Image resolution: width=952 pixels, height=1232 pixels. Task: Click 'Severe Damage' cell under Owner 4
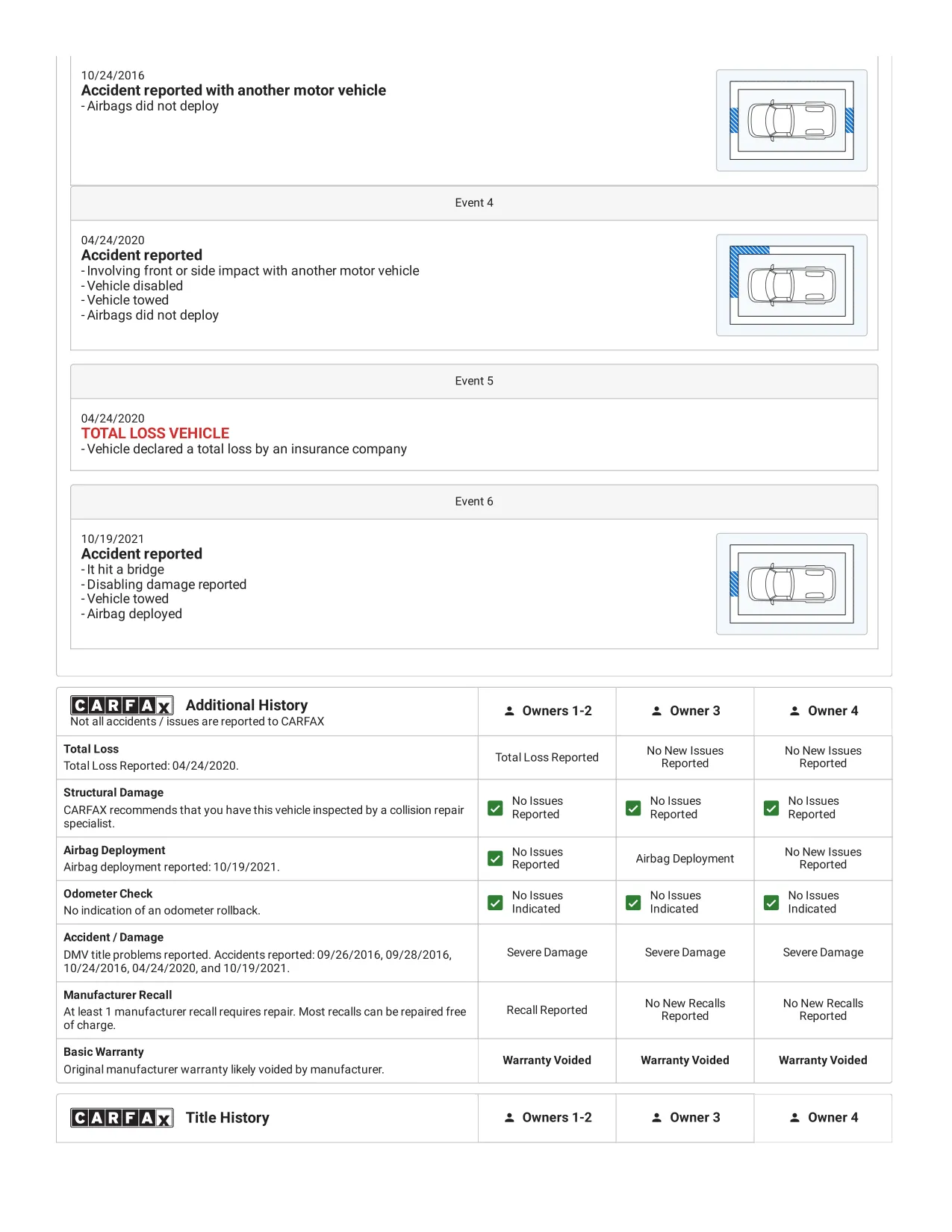coord(824,953)
